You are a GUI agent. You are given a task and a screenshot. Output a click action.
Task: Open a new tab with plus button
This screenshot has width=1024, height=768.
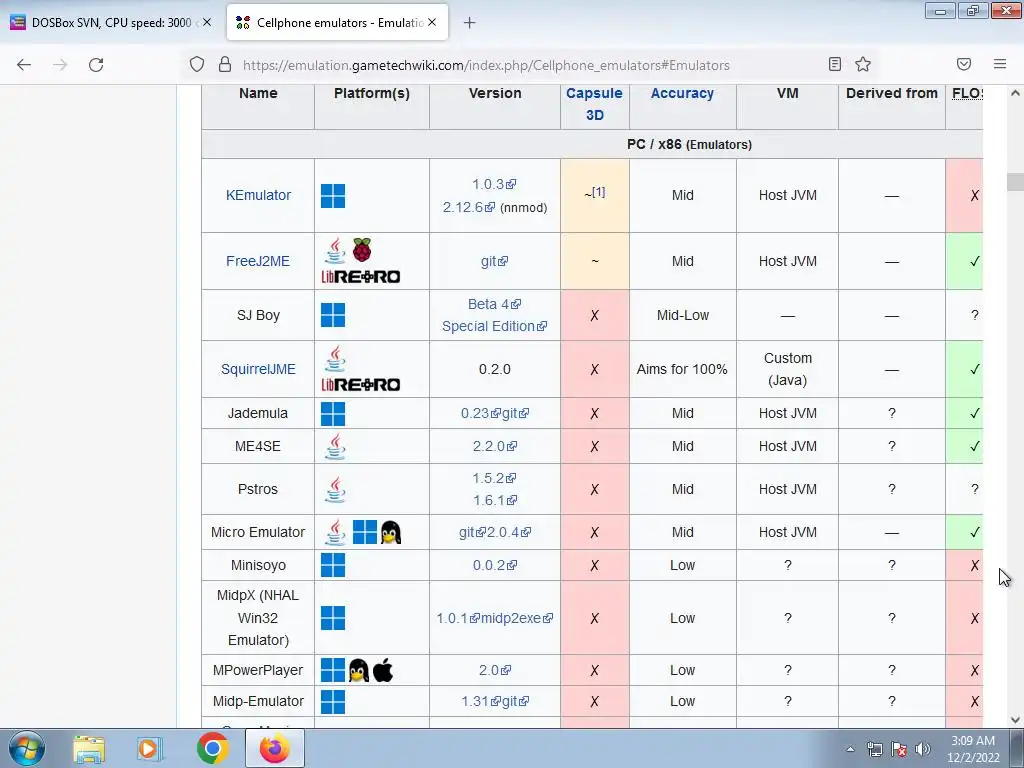(x=470, y=23)
